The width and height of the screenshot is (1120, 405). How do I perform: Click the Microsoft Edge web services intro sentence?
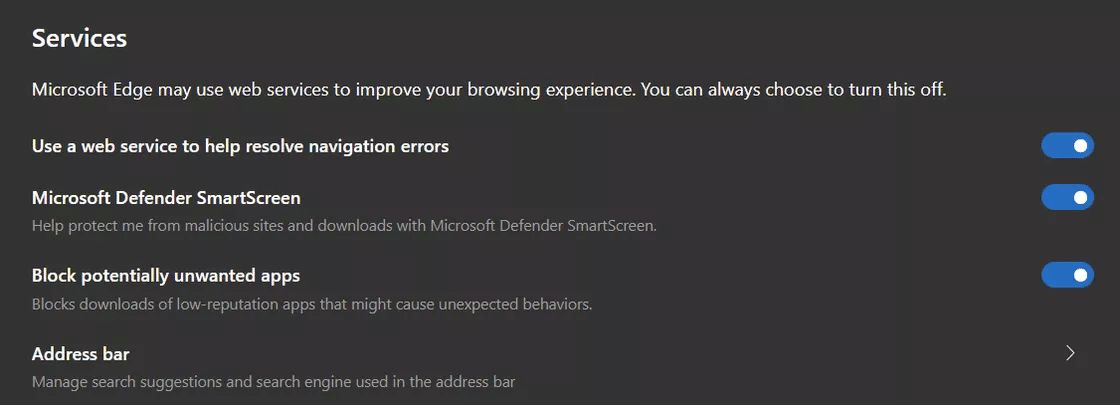[x=489, y=91]
